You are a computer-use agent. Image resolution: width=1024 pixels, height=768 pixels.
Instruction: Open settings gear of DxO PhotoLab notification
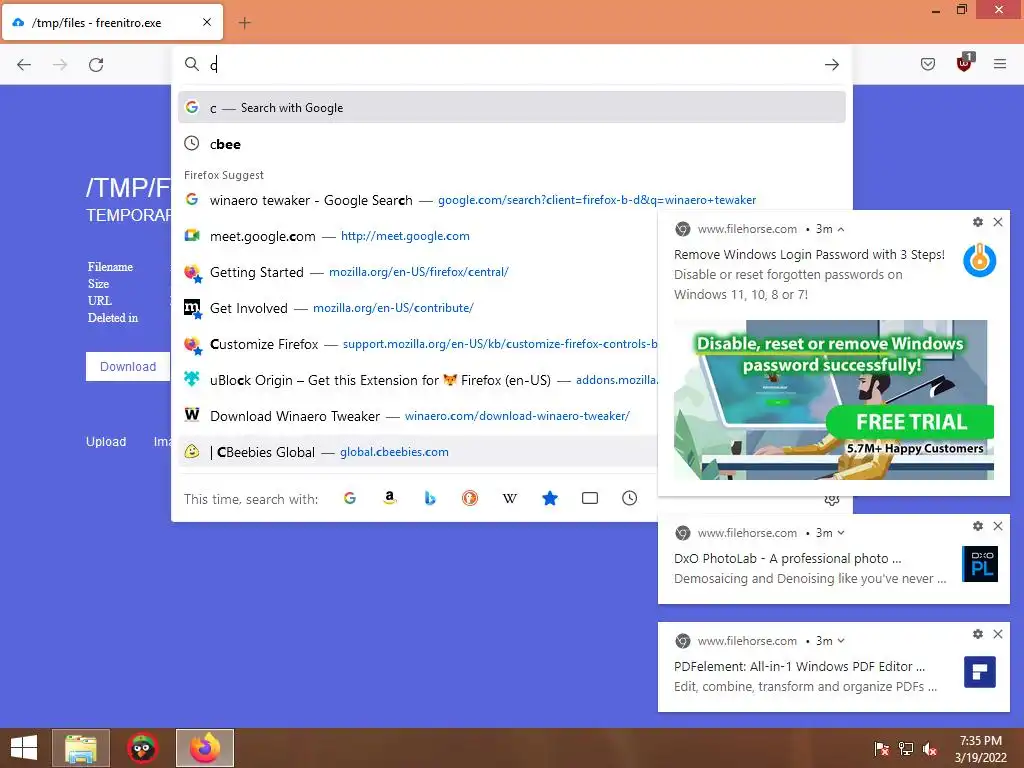(x=978, y=526)
